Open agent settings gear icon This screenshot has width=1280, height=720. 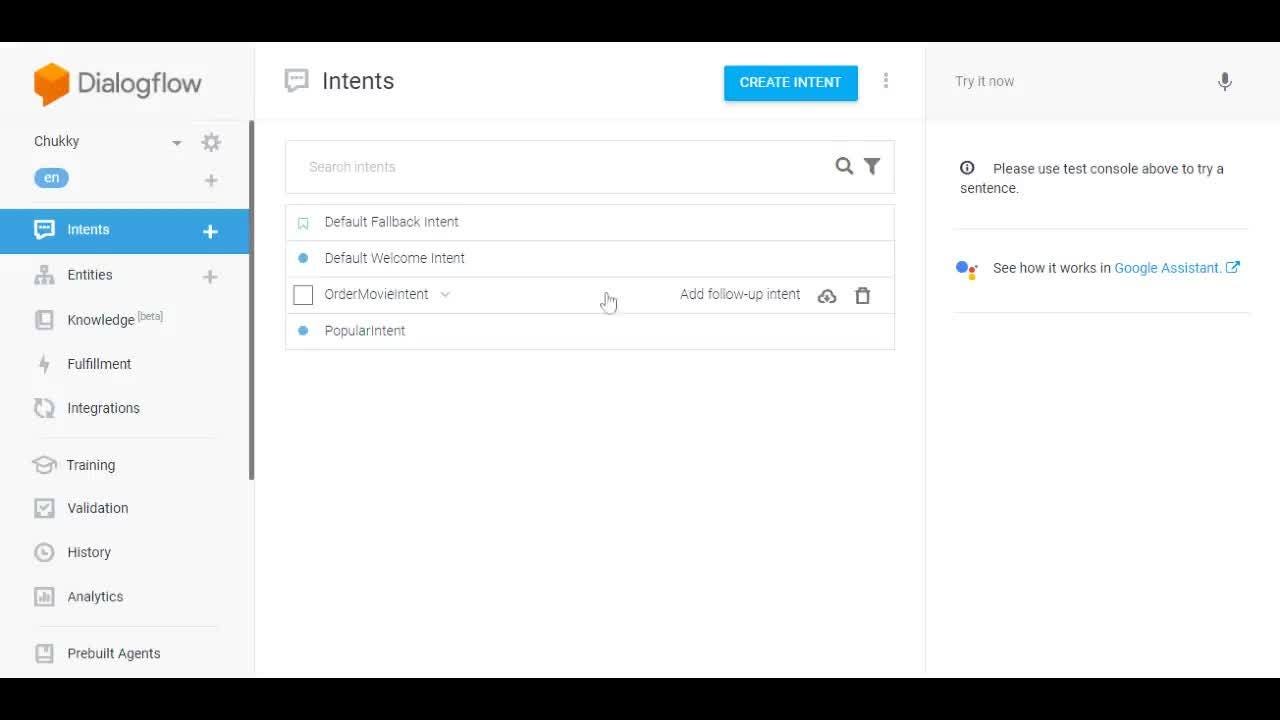pos(211,142)
